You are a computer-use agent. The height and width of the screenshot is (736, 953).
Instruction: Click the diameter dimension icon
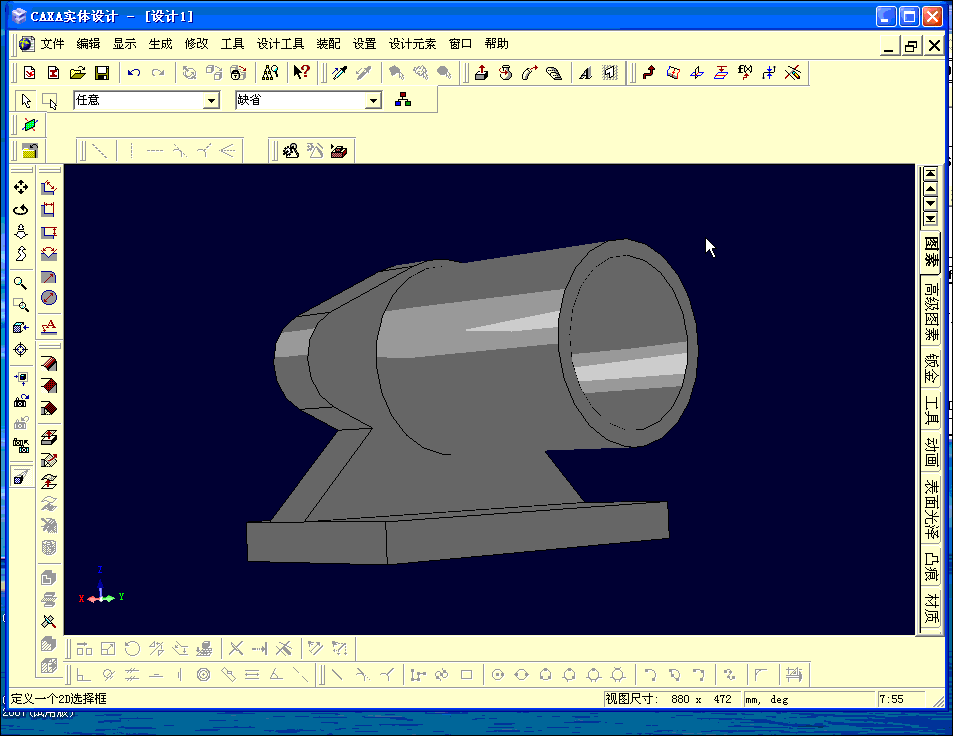pyautogui.click(x=49, y=298)
